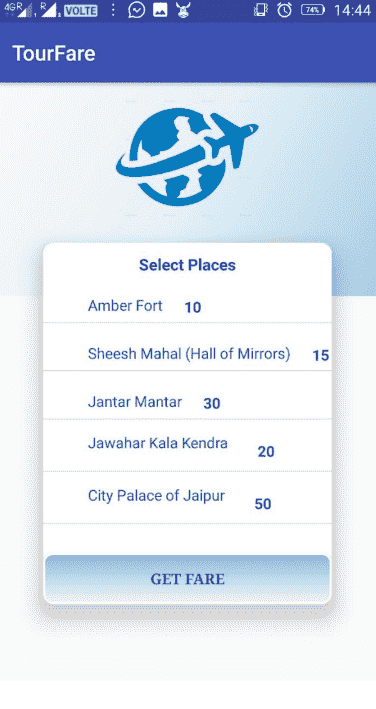Image resolution: width=376 pixels, height=709 pixels.
Task: Tap the Select Places heading
Action: [187, 265]
